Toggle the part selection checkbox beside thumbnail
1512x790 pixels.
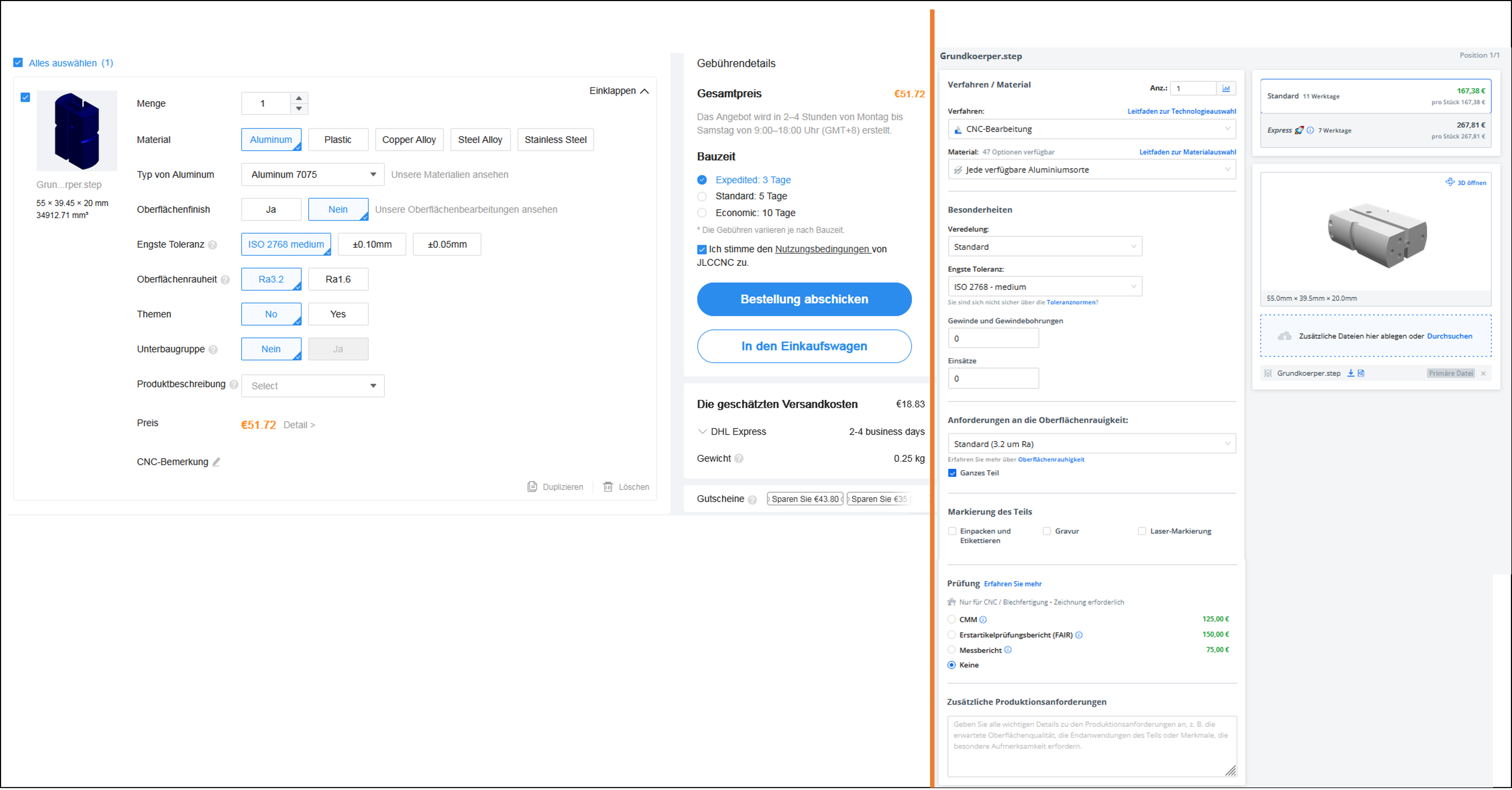point(25,97)
